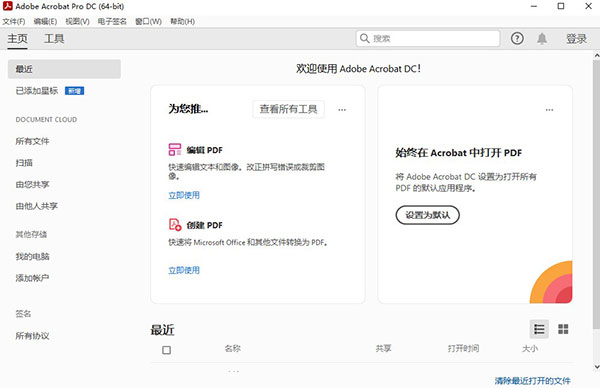This screenshot has height=388, width=600.
Task: Click the 登录 sign-in button
Action: point(576,39)
